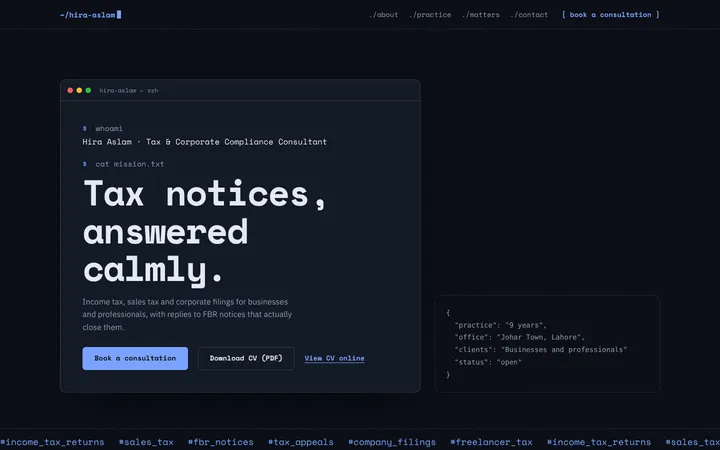Open the ./contact nav link
Screen dimensions: 720x450
tap(529, 15)
